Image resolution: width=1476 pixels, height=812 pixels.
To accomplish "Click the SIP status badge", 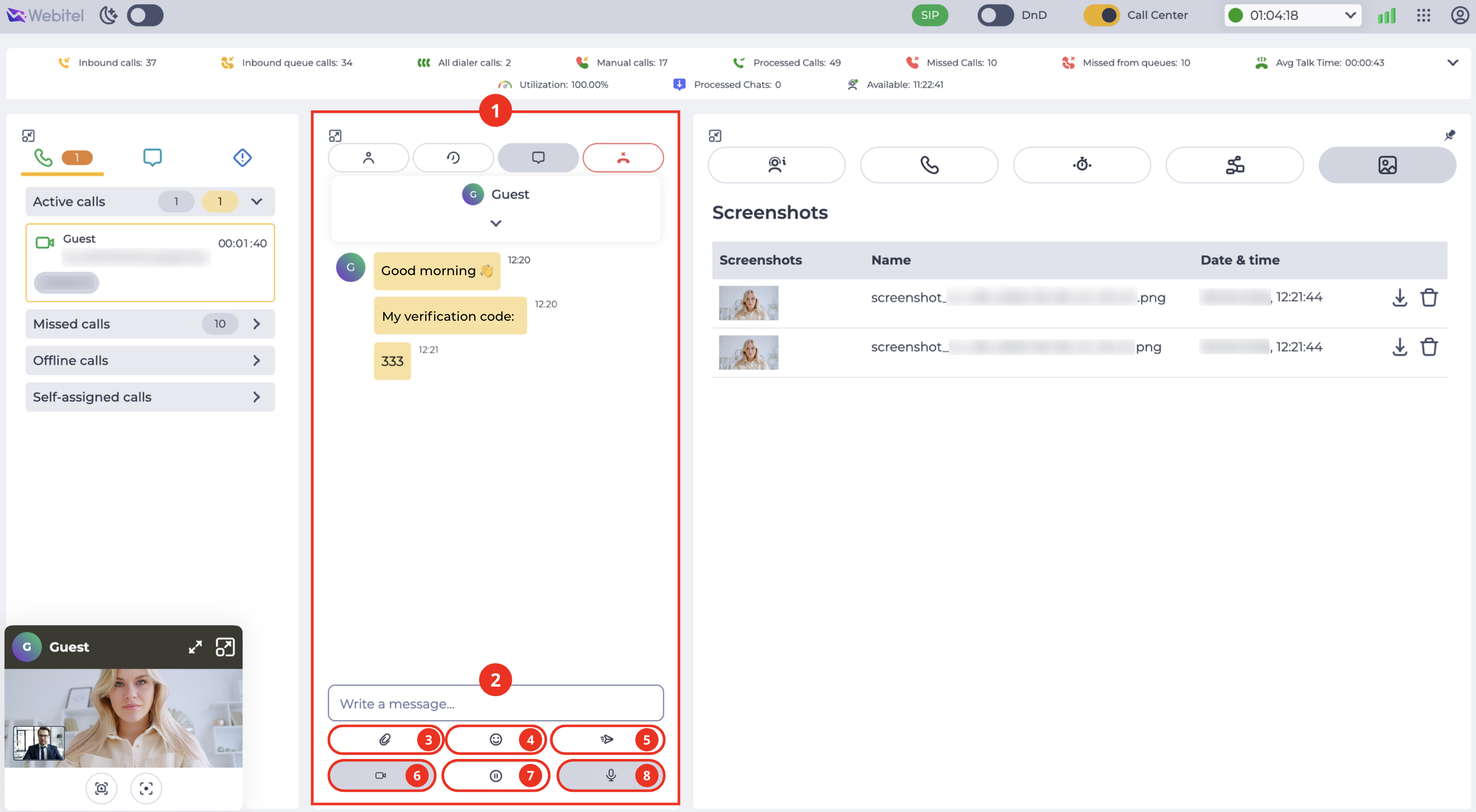I will pos(929,15).
